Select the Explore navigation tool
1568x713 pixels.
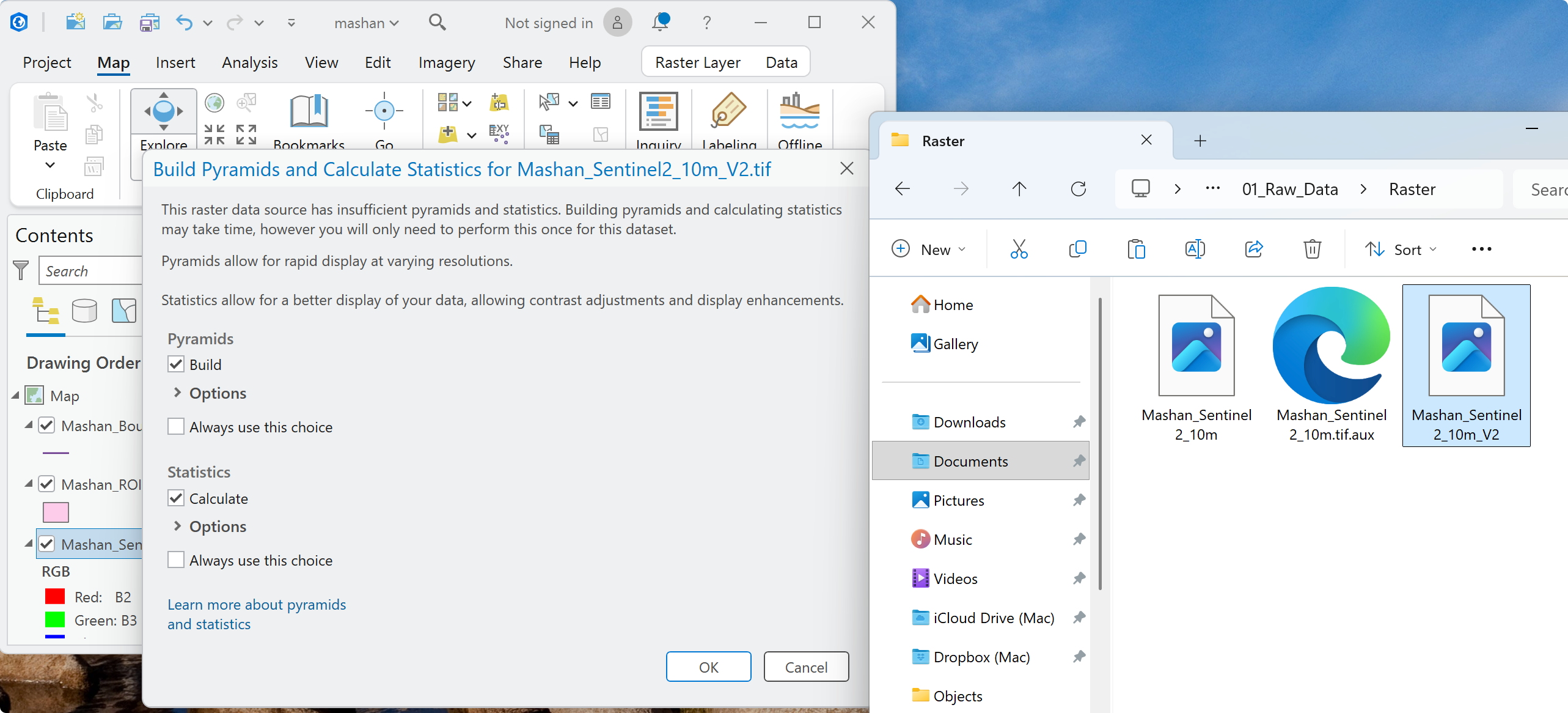[x=164, y=120]
